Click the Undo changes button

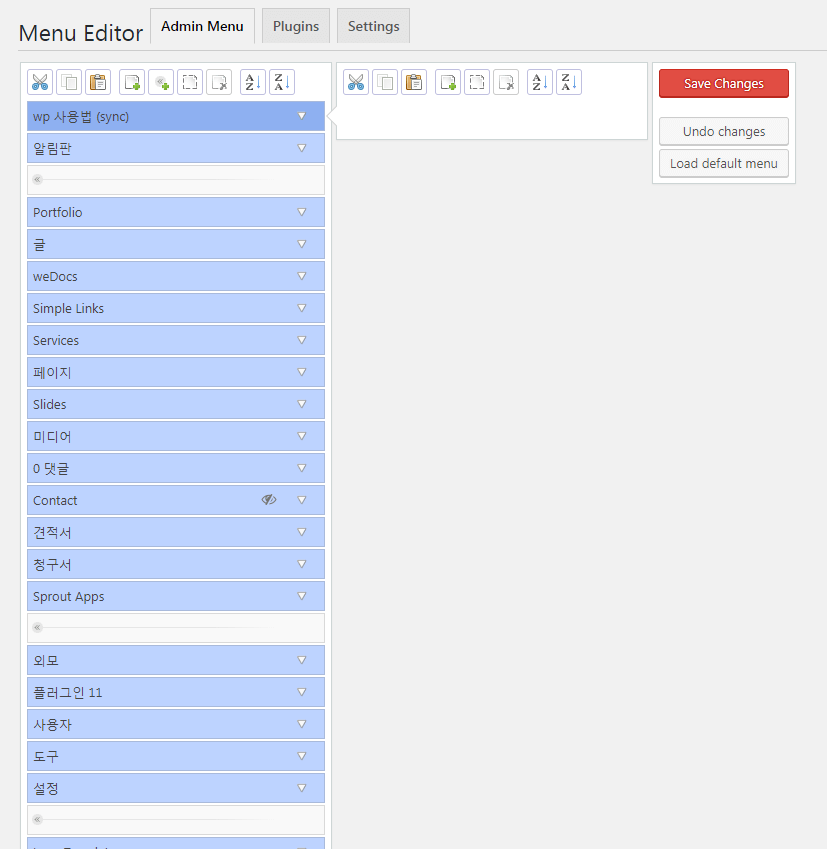(x=724, y=131)
